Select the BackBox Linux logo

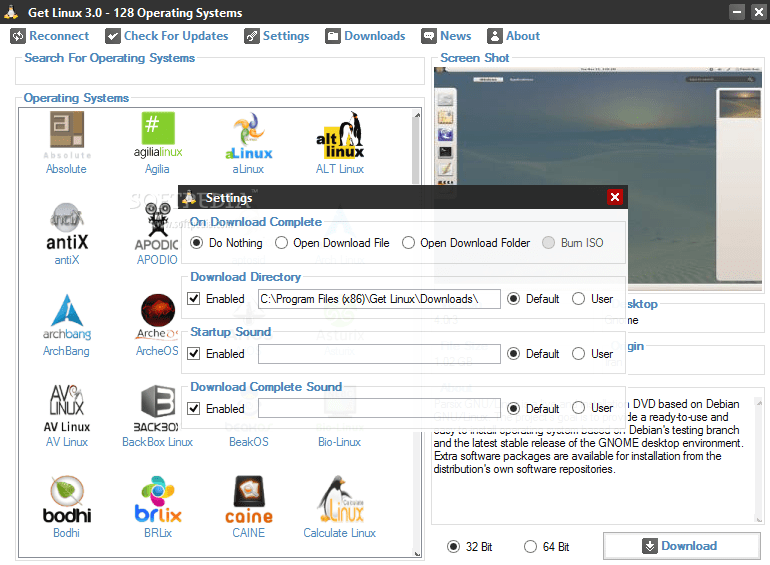tap(156, 408)
